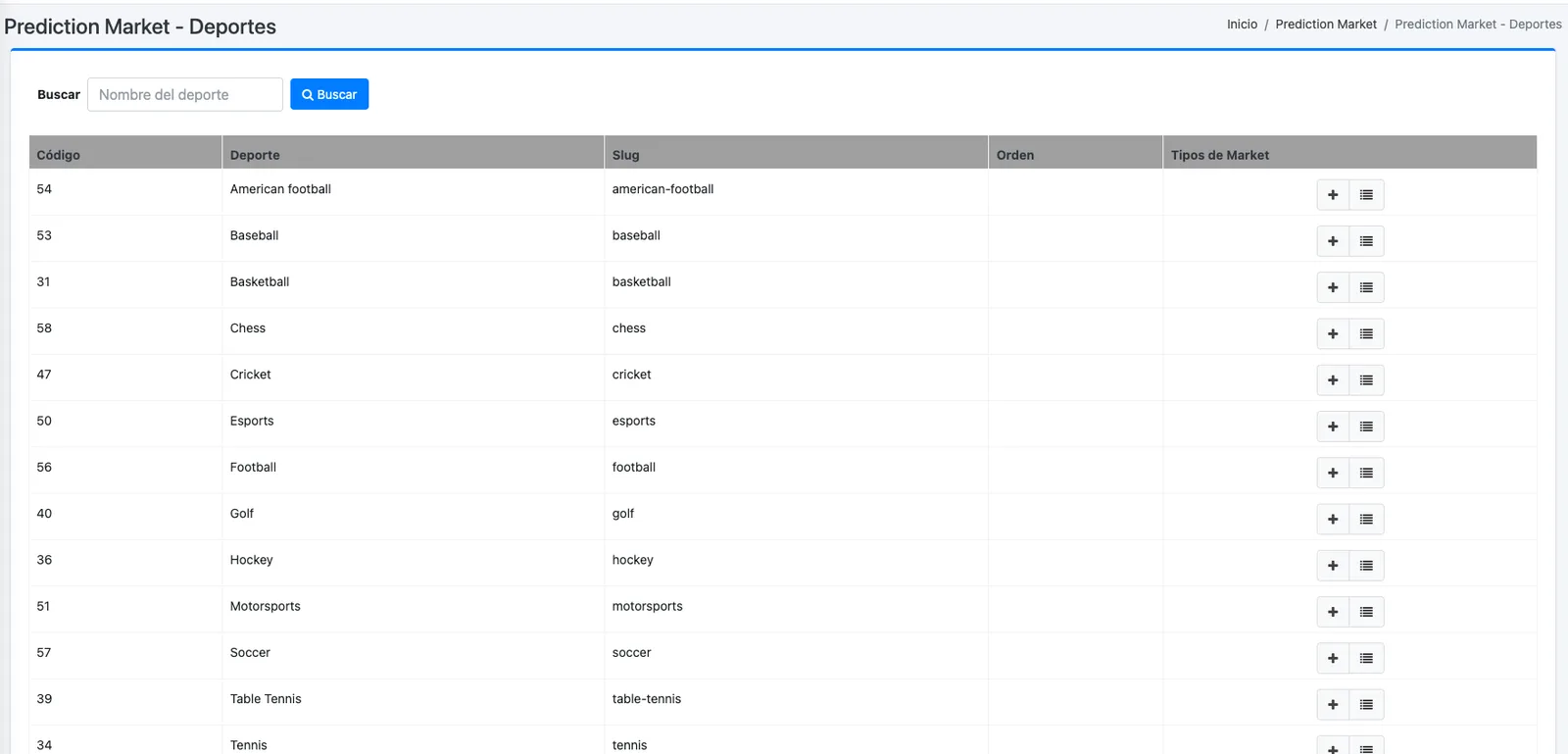The height and width of the screenshot is (754, 1568).
Task: Open the Prediction Market breadcrumb link
Action: click(x=1326, y=25)
